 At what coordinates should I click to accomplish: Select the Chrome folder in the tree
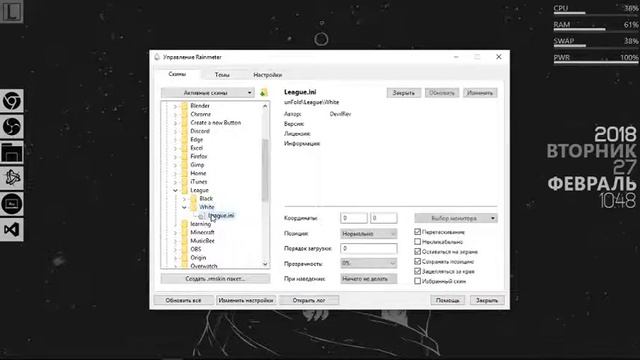200,114
